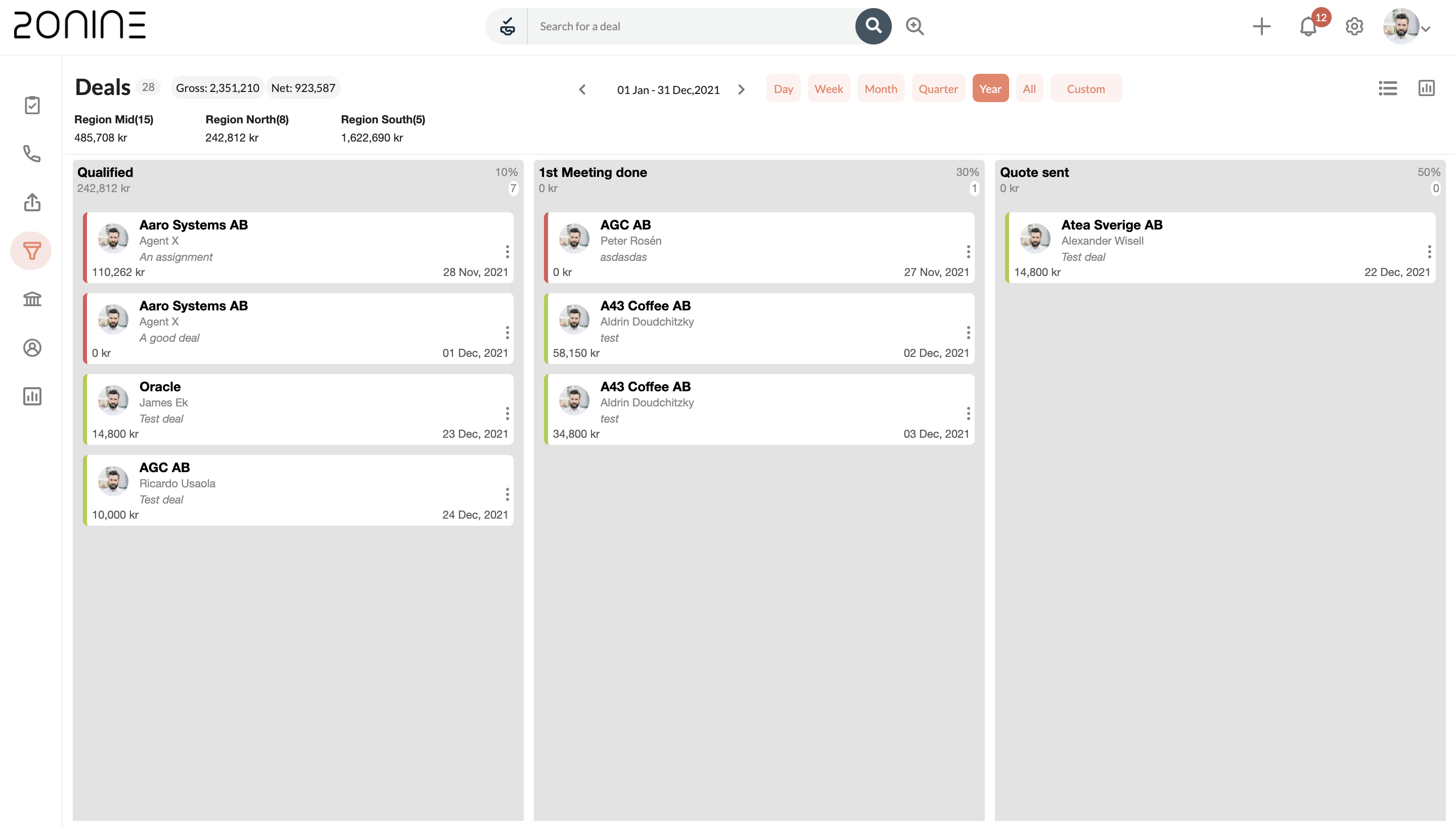Click the contacts icon in sidebar

click(x=33, y=347)
